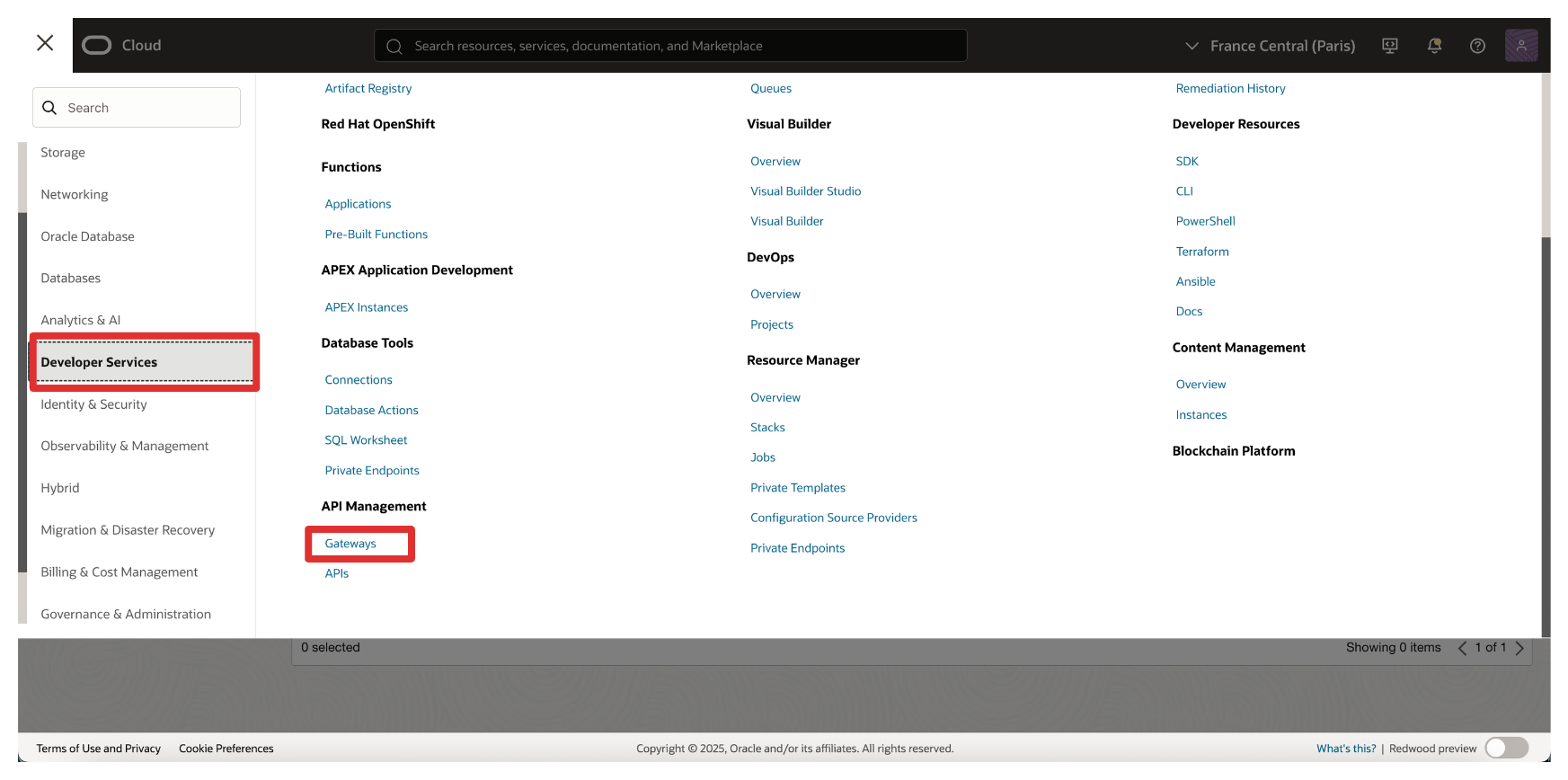
Task: Click the magnifier icon in sidebar search
Action: (50, 108)
